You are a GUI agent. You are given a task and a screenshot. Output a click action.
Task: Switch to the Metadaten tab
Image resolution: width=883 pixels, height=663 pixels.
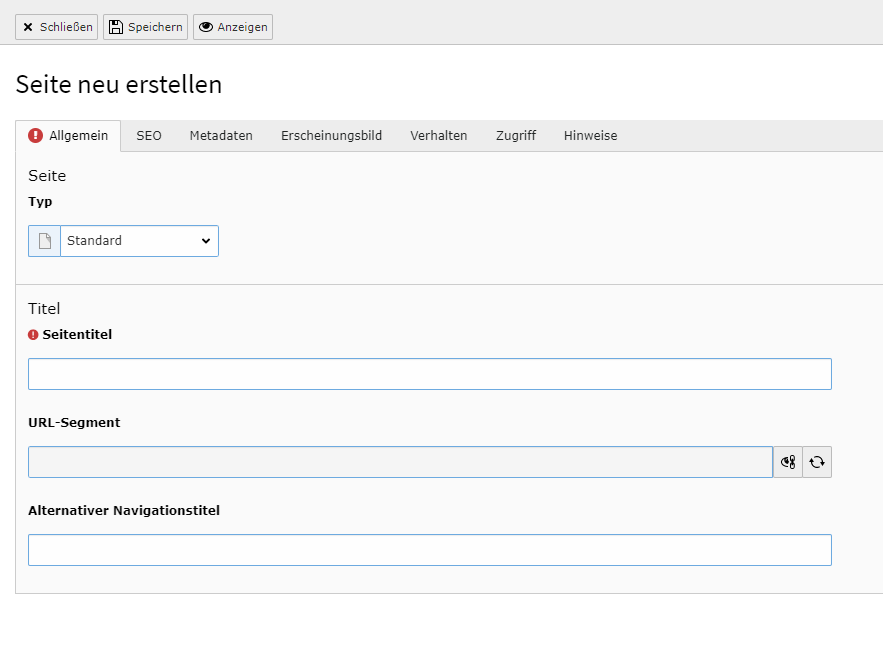[221, 136]
